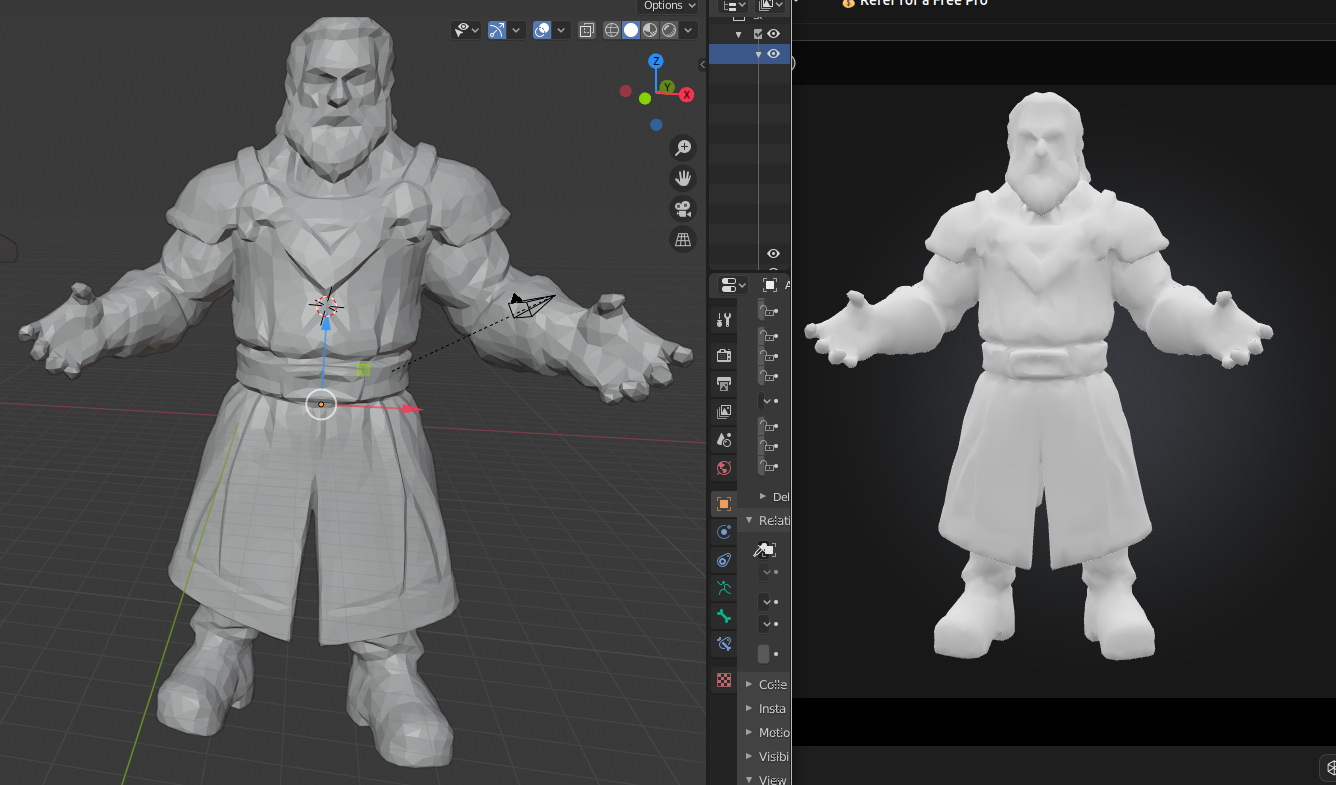Toggle camera view with camera icon
Image resolution: width=1336 pixels, height=785 pixels.
tap(684, 209)
